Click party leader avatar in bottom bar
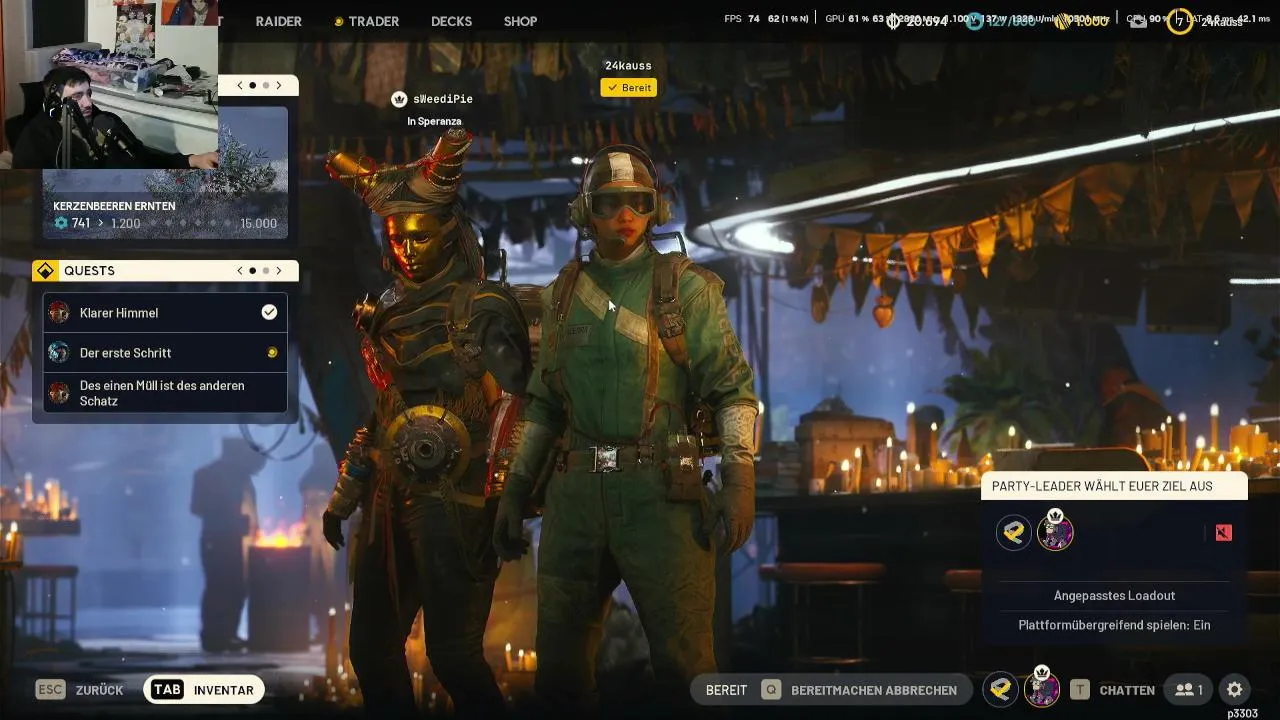Viewport: 1280px width, 720px height. [1042, 689]
